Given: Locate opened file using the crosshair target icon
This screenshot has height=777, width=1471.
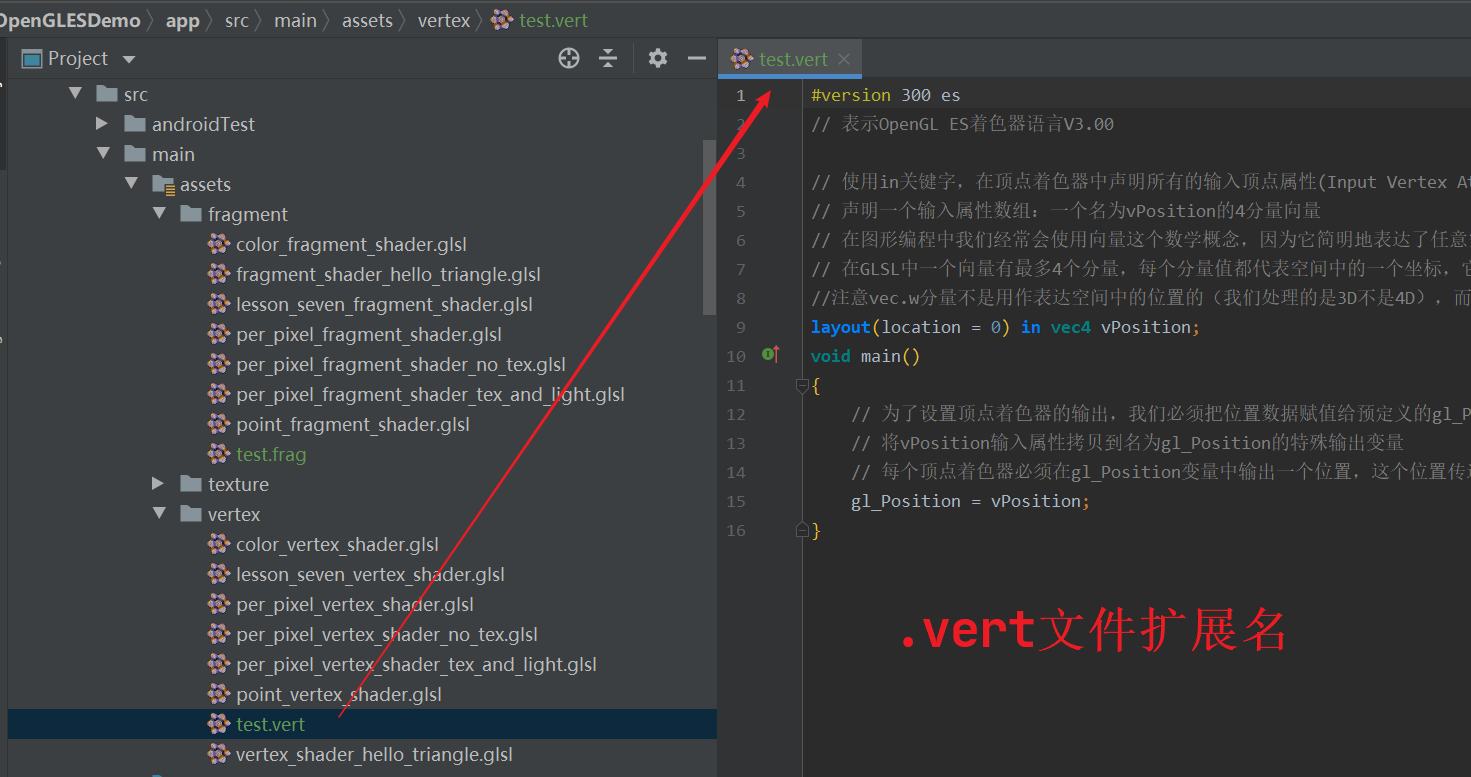Looking at the screenshot, I should click(x=568, y=58).
